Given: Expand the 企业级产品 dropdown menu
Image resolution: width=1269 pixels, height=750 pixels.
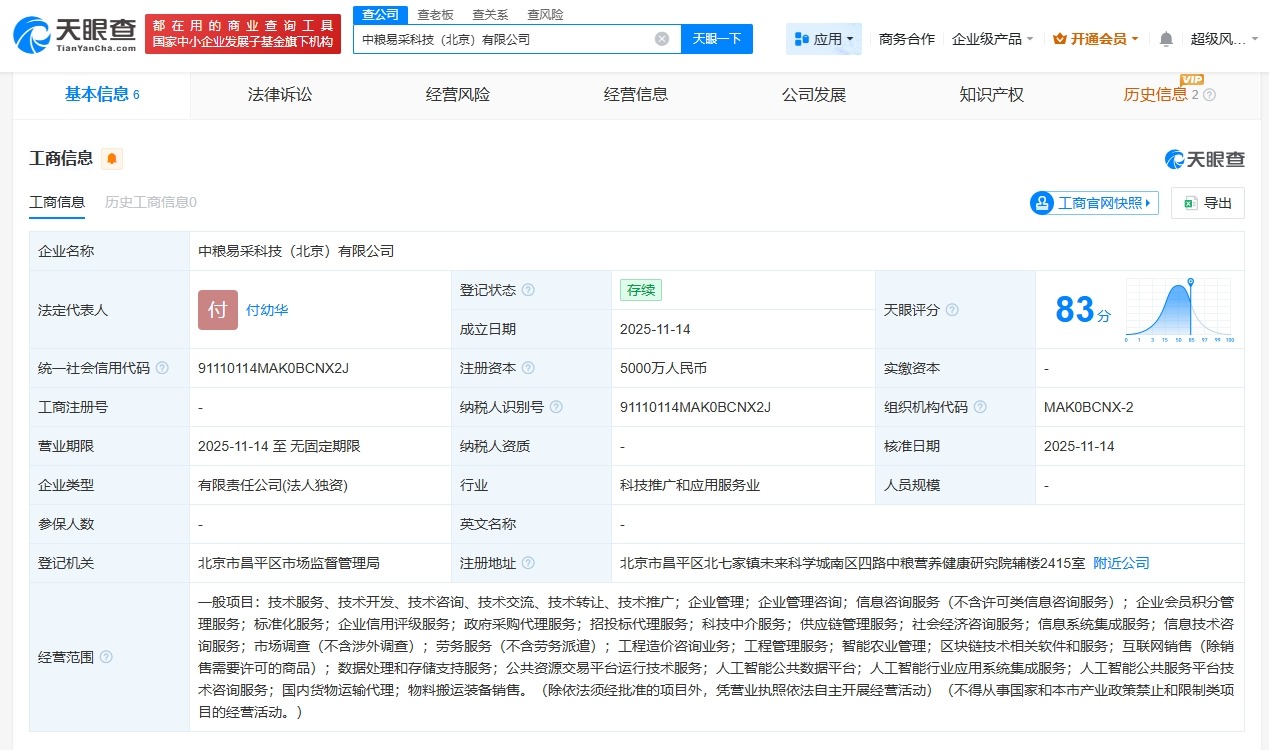Looking at the screenshot, I should (992, 37).
